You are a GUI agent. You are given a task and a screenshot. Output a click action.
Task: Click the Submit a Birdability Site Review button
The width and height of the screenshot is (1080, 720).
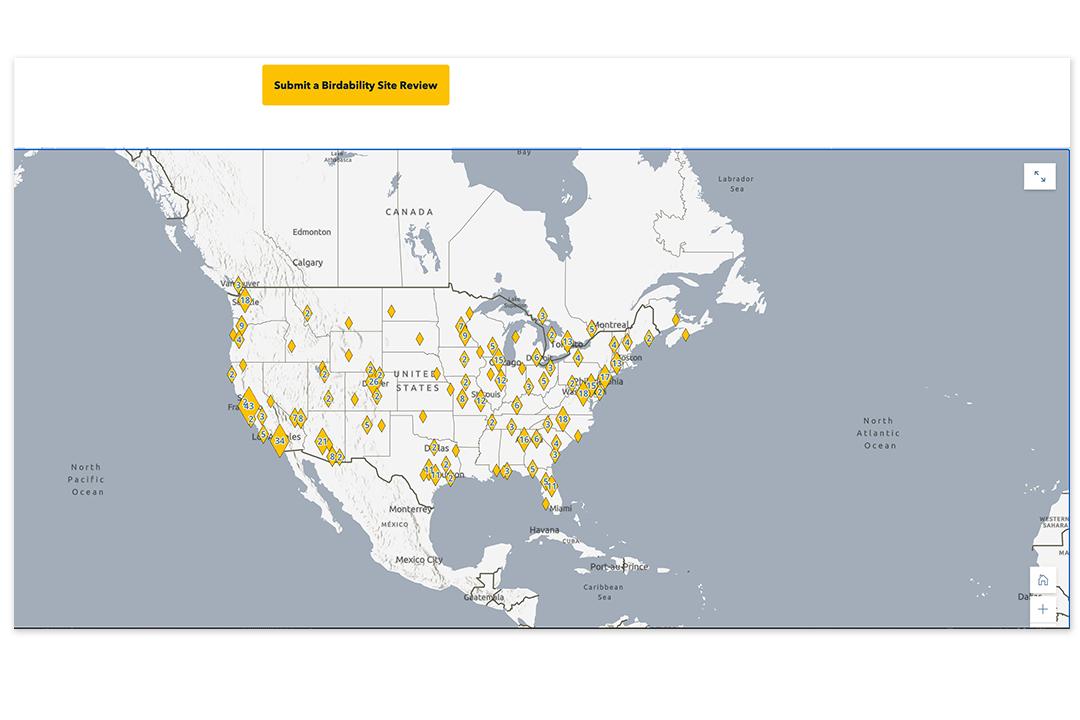pos(355,85)
